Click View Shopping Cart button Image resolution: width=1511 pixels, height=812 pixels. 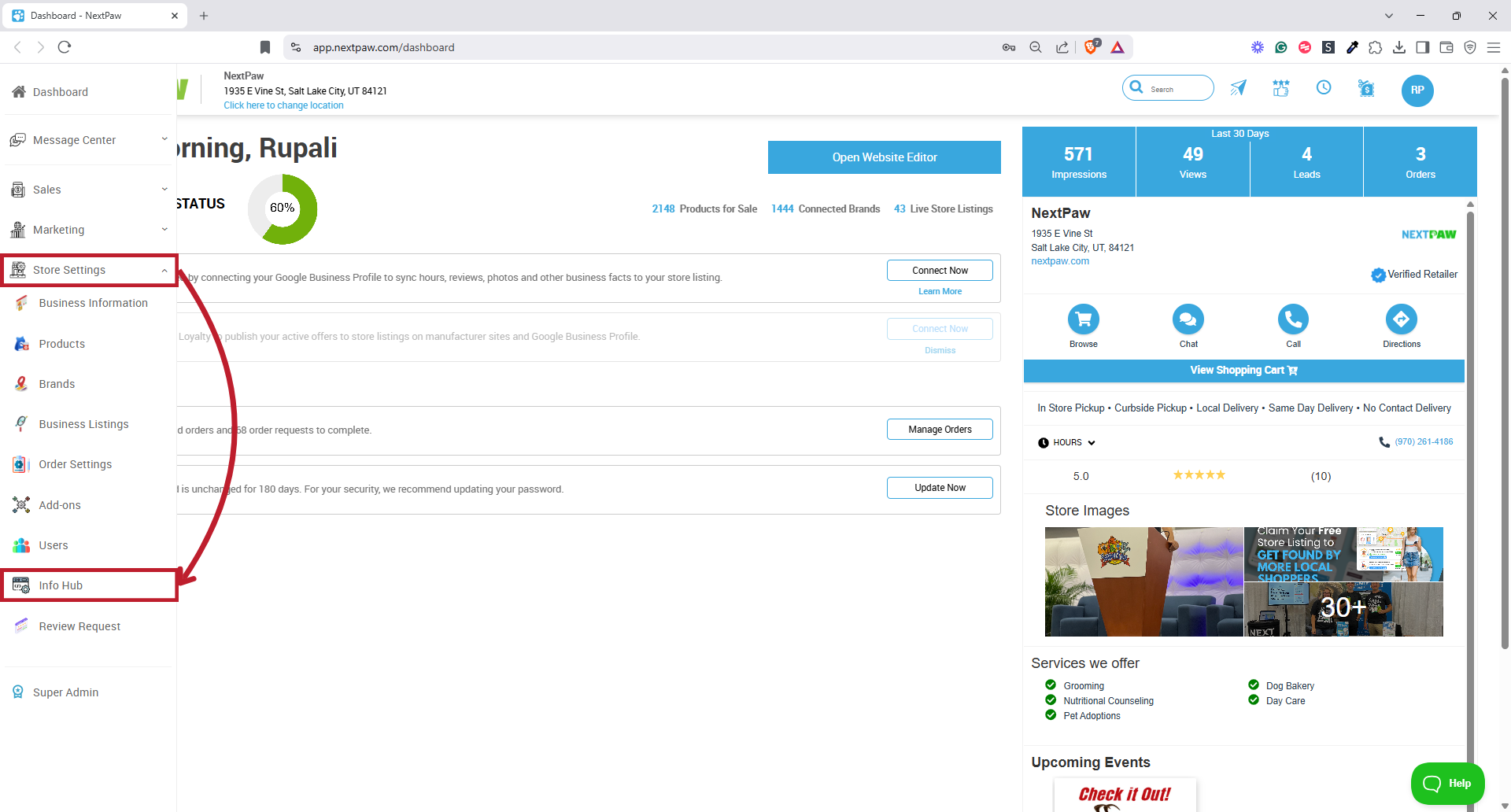[1243, 371]
